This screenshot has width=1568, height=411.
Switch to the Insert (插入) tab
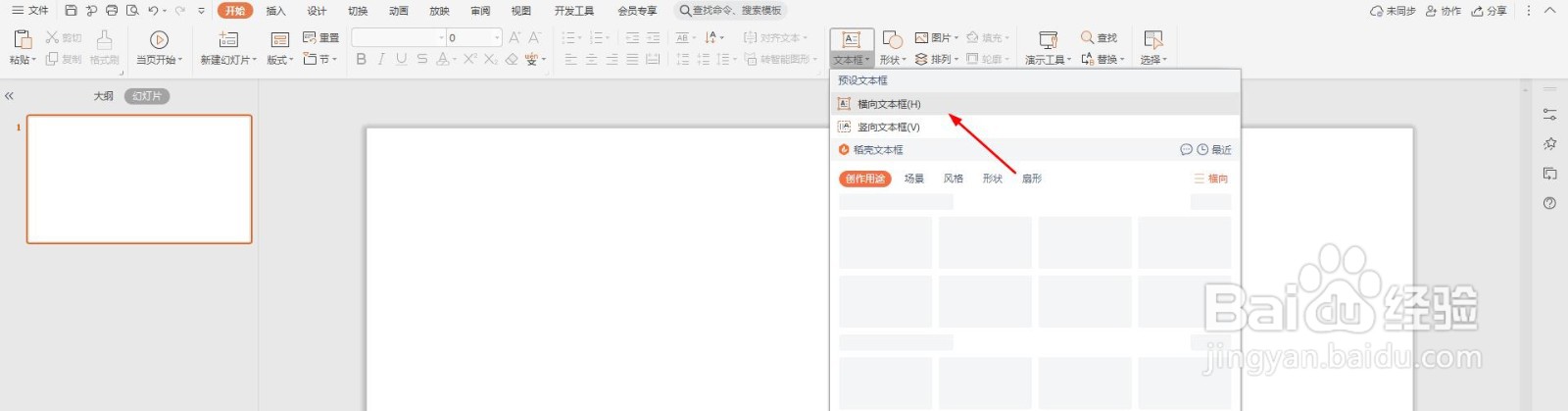tap(276, 11)
